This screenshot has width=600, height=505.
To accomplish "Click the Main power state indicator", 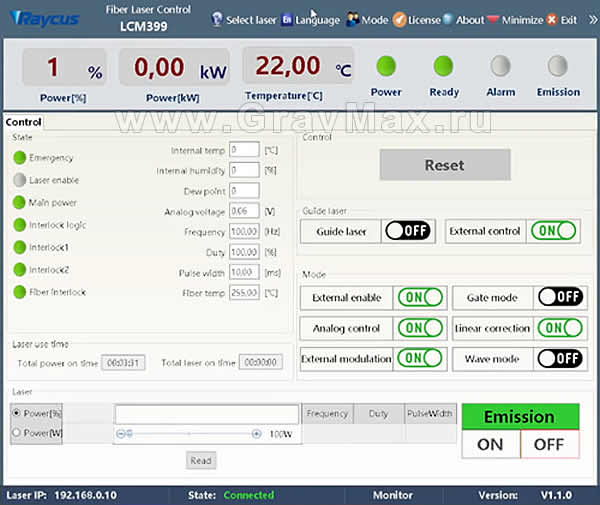I will tap(19, 202).
